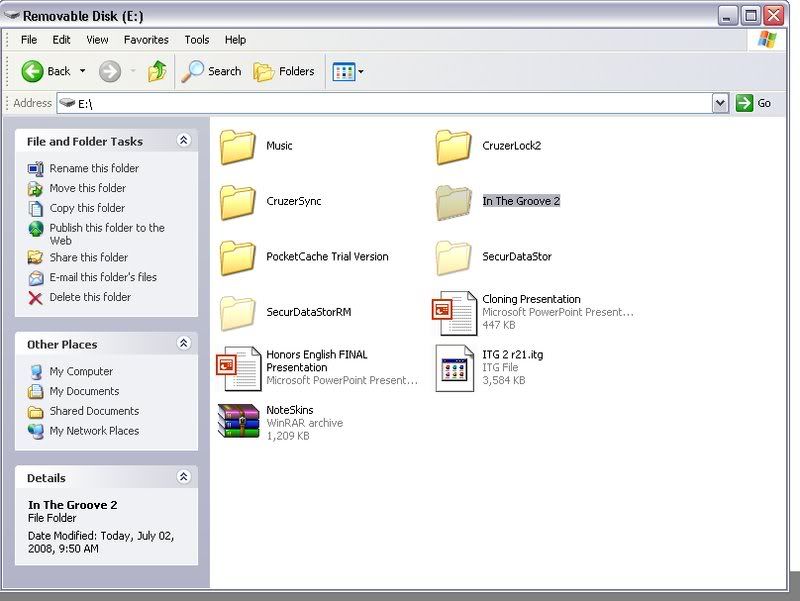This screenshot has height=601, width=800.
Task: Select the Music folder icon
Action: click(239, 146)
